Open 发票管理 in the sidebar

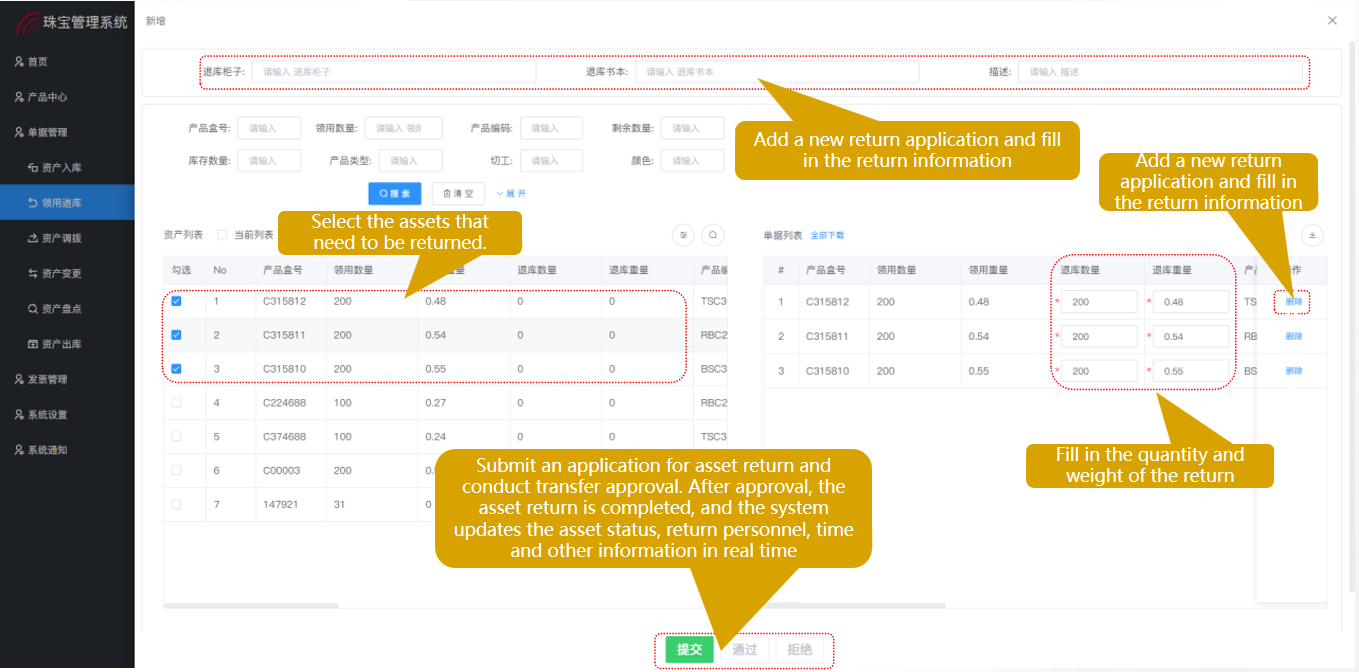click(x=47, y=379)
